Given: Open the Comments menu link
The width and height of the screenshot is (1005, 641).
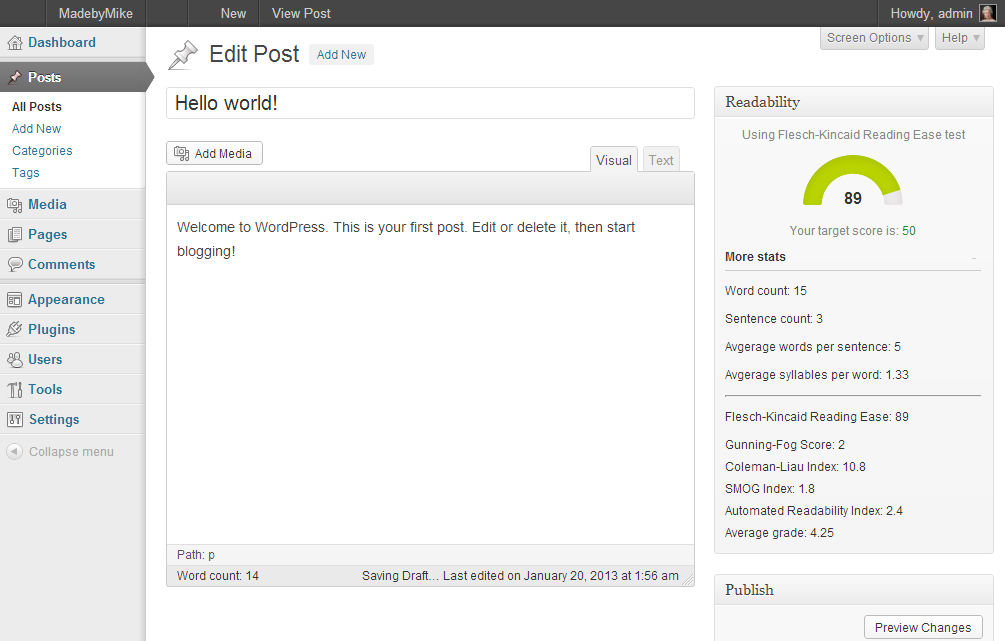Looking at the screenshot, I should click(62, 264).
